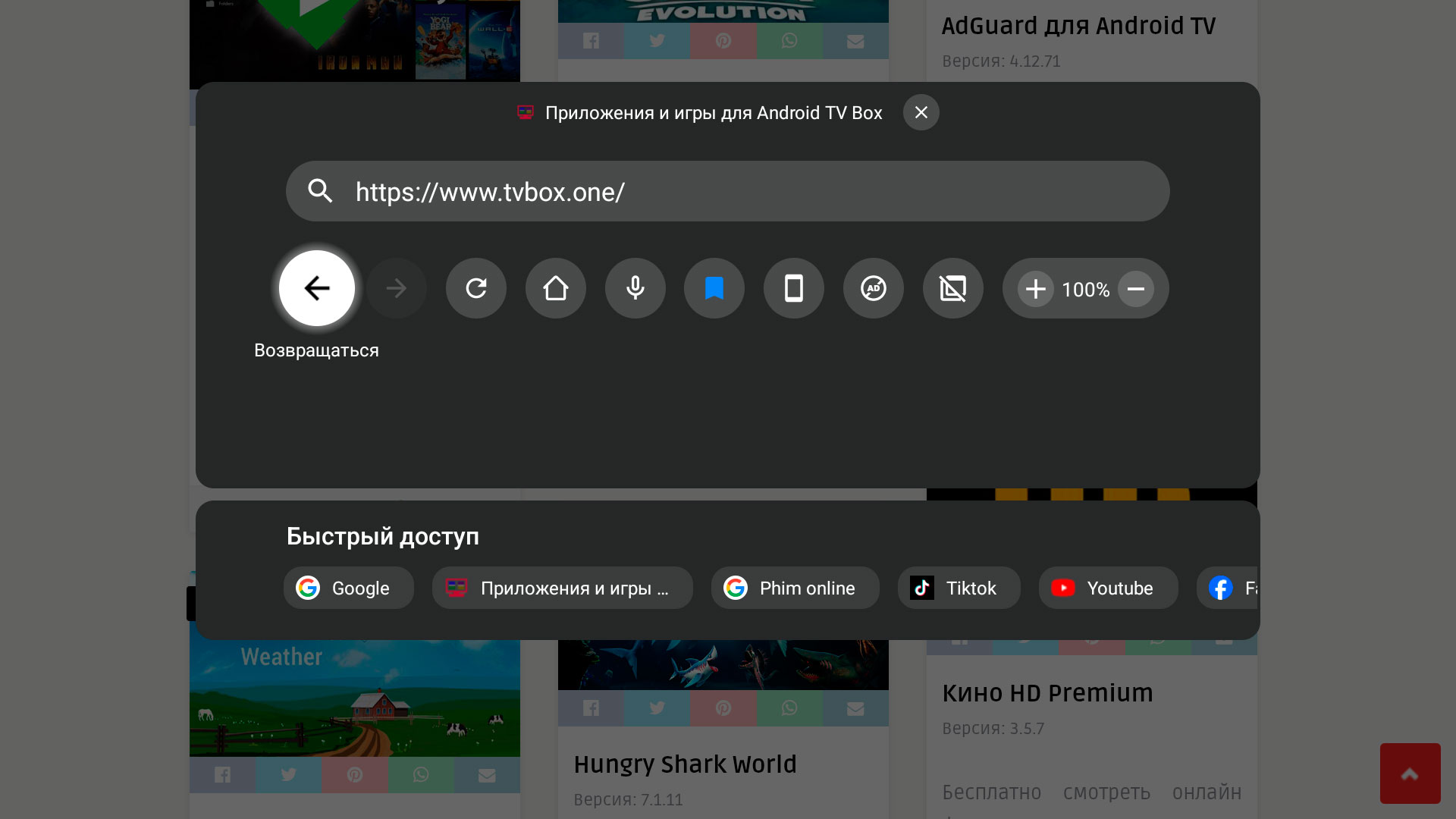This screenshot has height=819, width=1456.
Task: Activate voice search microphone icon
Action: pos(635,288)
